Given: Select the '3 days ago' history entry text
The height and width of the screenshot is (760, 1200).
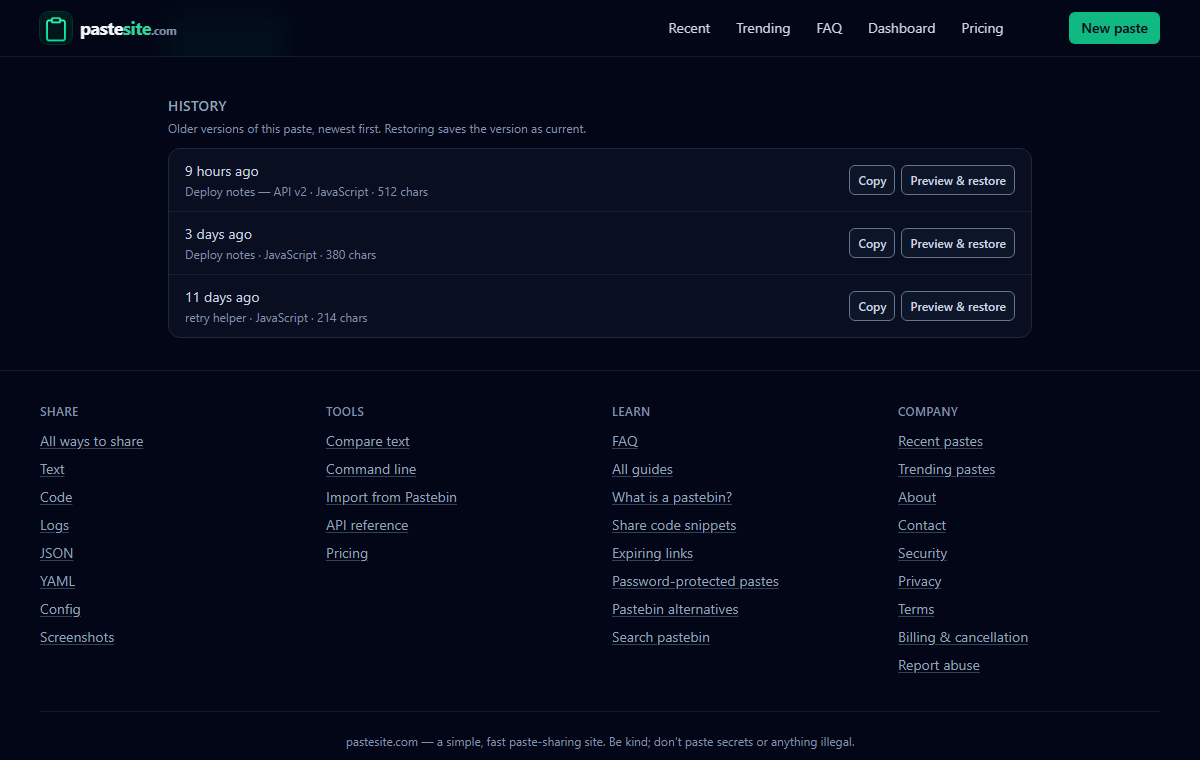Looking at the screenshot, I should (218, 234).
